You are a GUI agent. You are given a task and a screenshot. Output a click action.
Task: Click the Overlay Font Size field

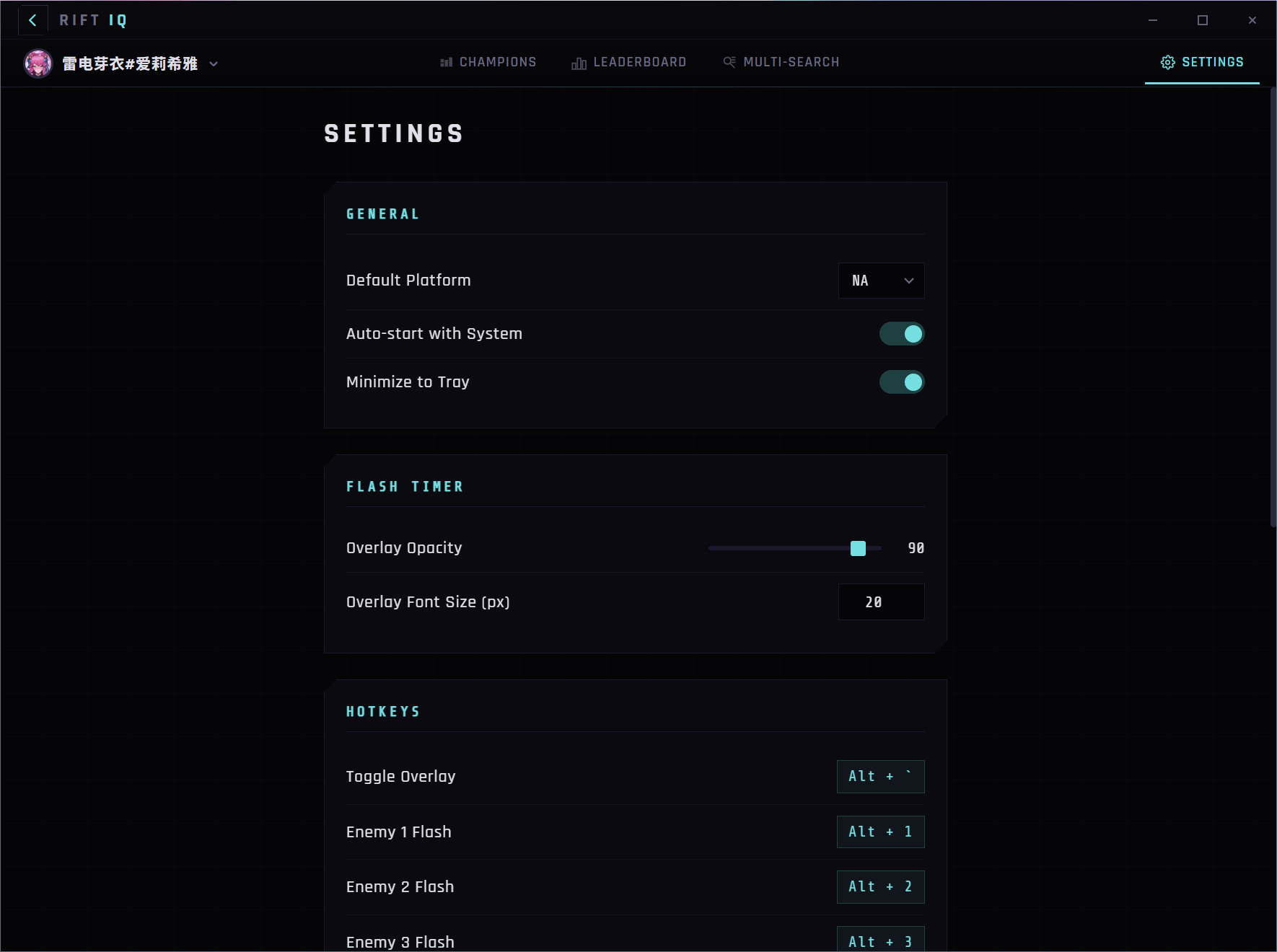881,601
